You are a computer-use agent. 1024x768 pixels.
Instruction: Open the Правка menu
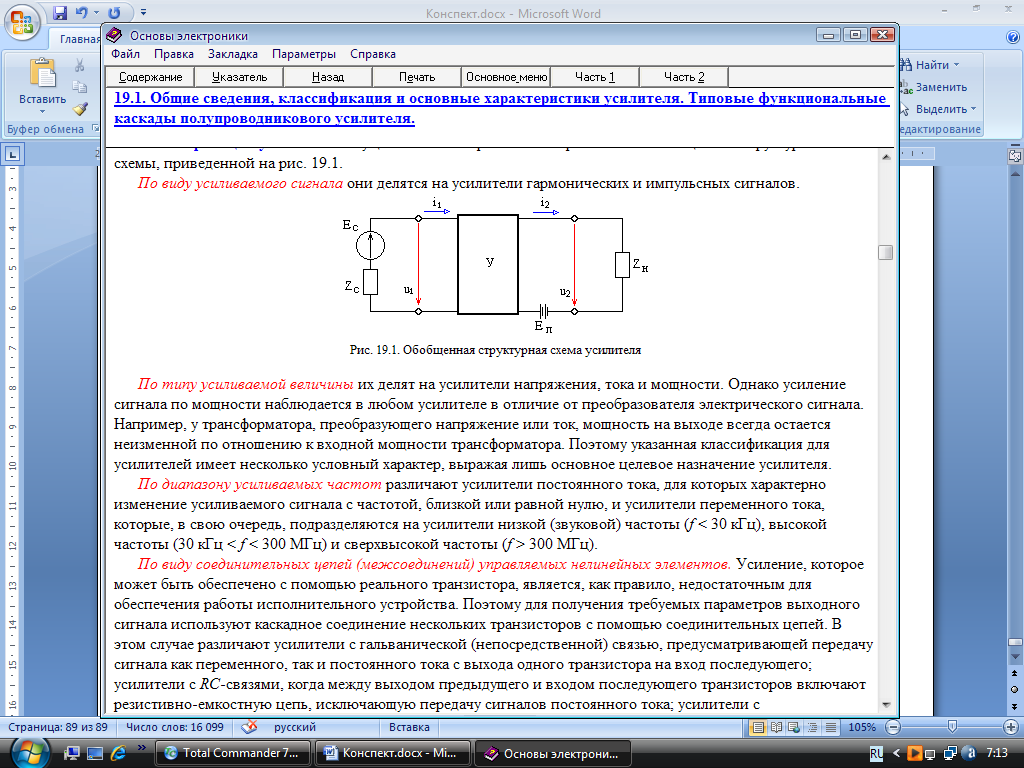pos(174,54)
